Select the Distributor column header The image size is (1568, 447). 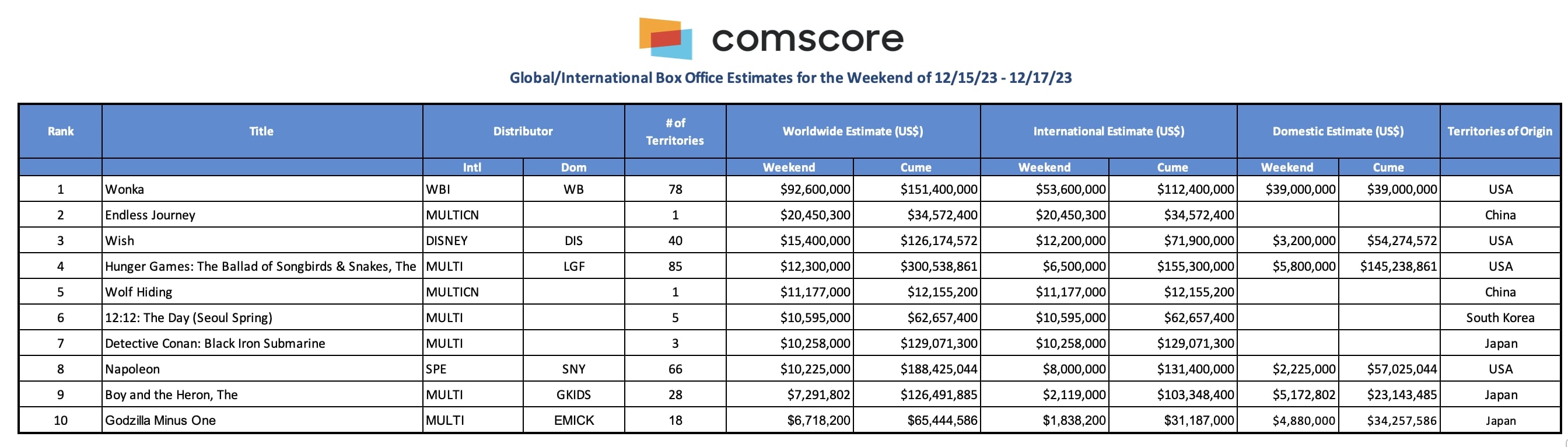point(523,131)
